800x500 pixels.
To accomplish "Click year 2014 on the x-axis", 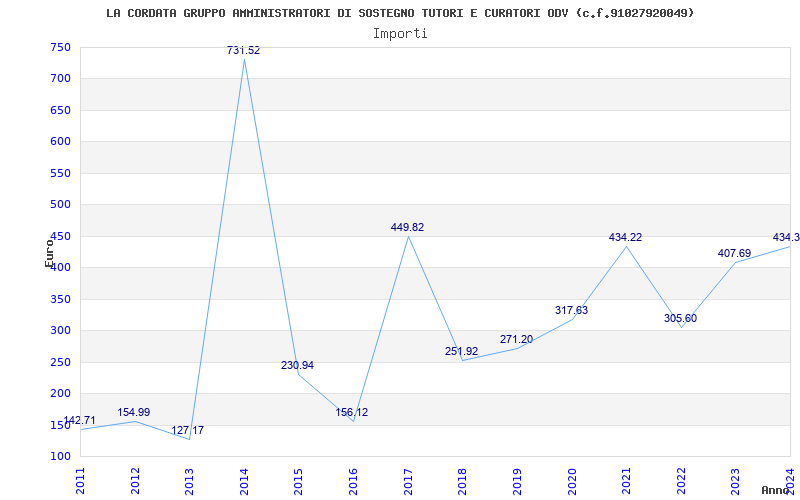I will coord(244,481).
